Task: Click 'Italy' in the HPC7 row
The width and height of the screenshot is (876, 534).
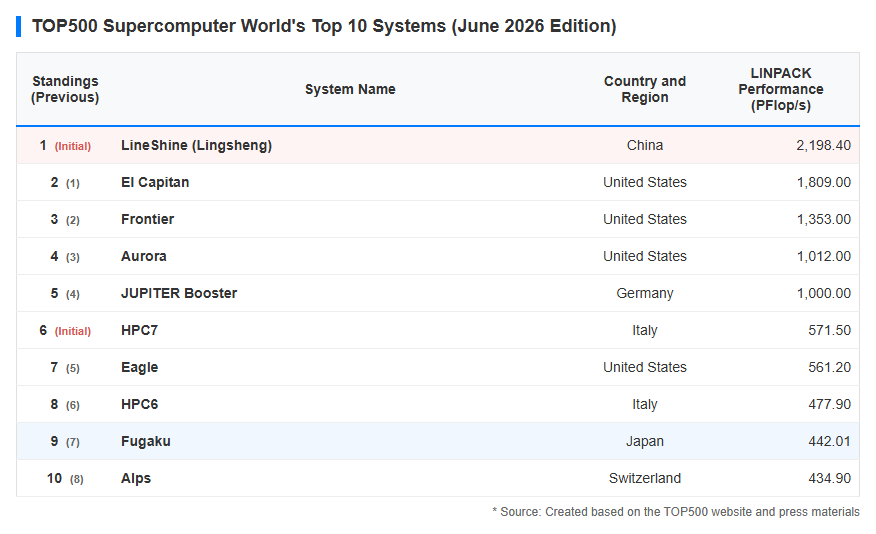Action: pos(645,330)
